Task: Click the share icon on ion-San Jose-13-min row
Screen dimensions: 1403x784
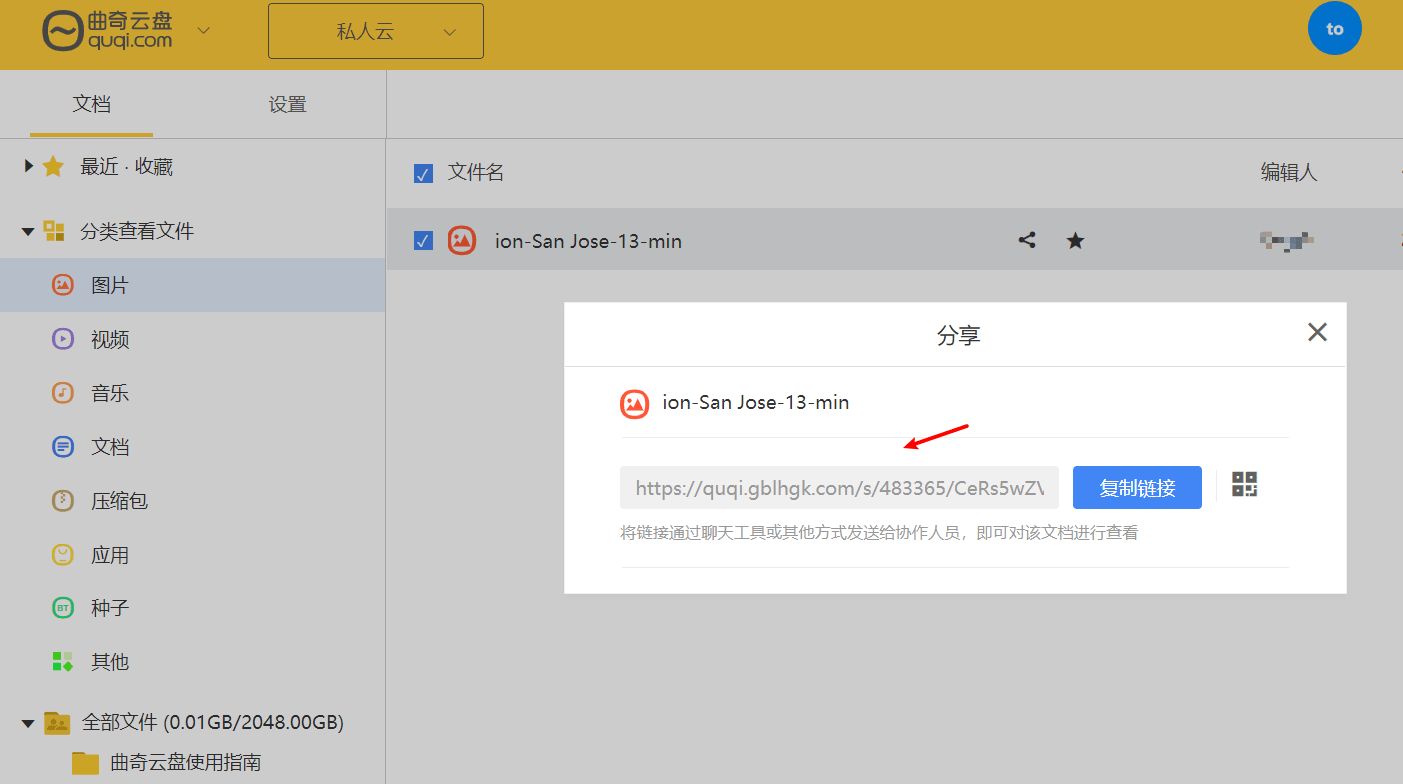Action: tap(1027, 240)
